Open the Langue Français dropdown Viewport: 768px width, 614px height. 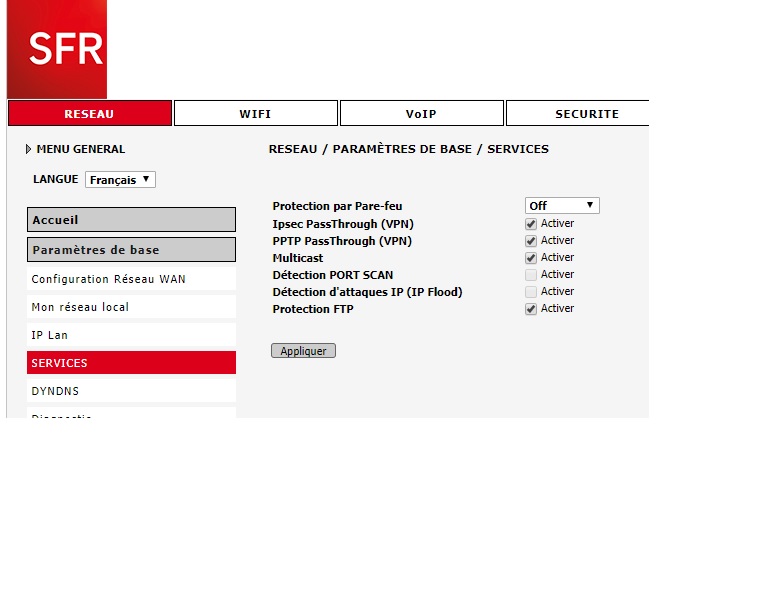pos(120,180)
